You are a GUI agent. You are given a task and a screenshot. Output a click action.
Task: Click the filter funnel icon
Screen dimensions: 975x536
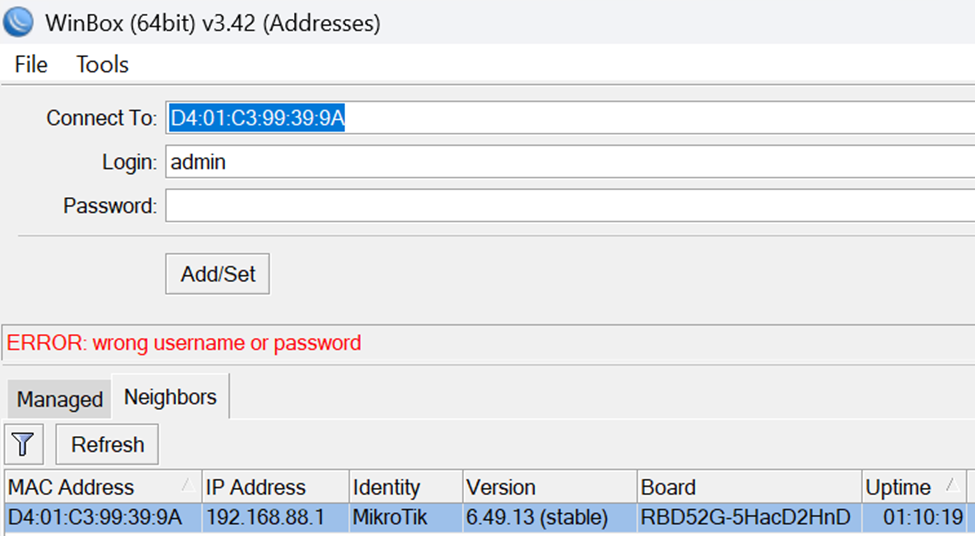24,444
